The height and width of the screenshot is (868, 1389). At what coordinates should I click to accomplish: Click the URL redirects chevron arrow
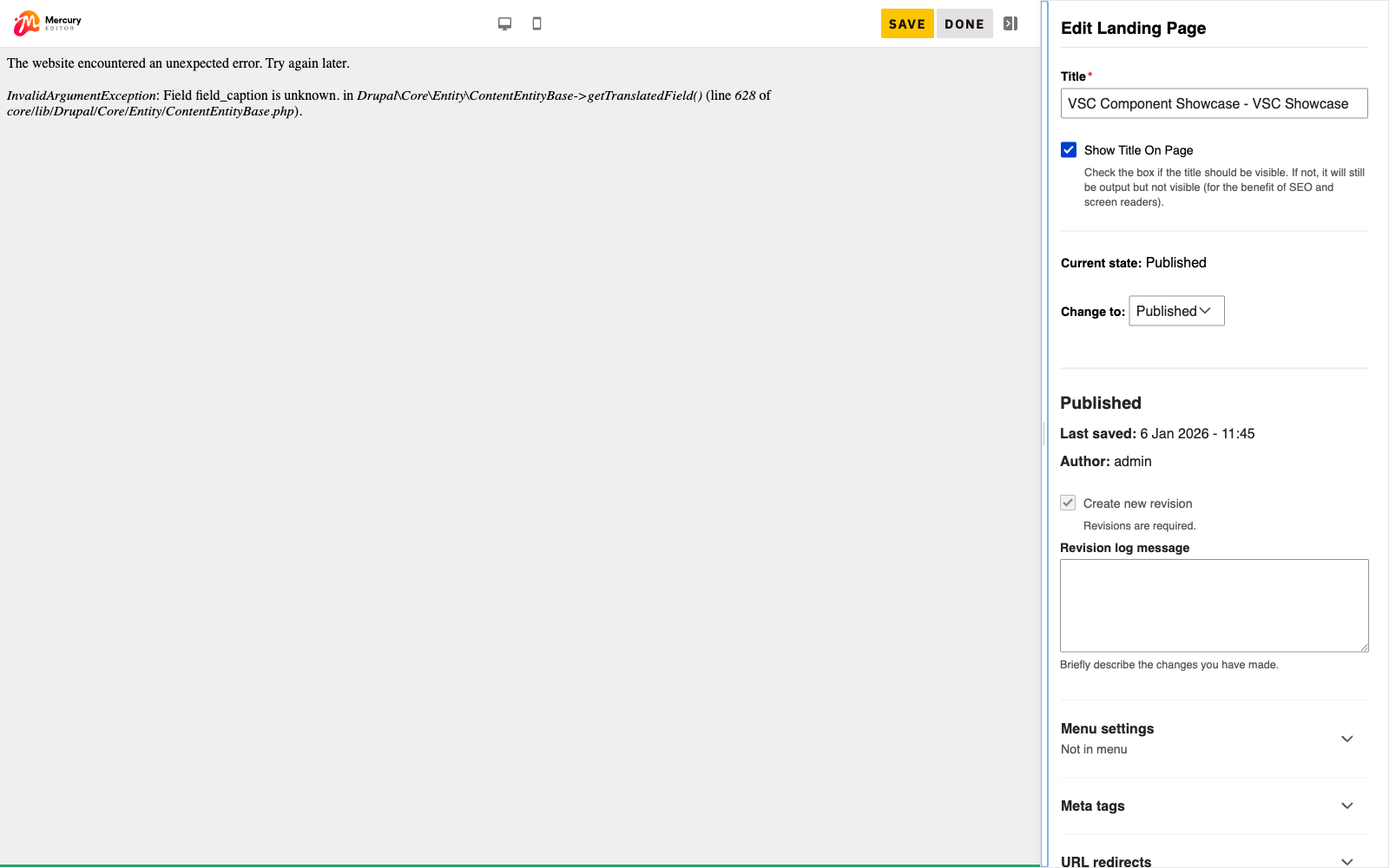click(x=1346, y=861)
